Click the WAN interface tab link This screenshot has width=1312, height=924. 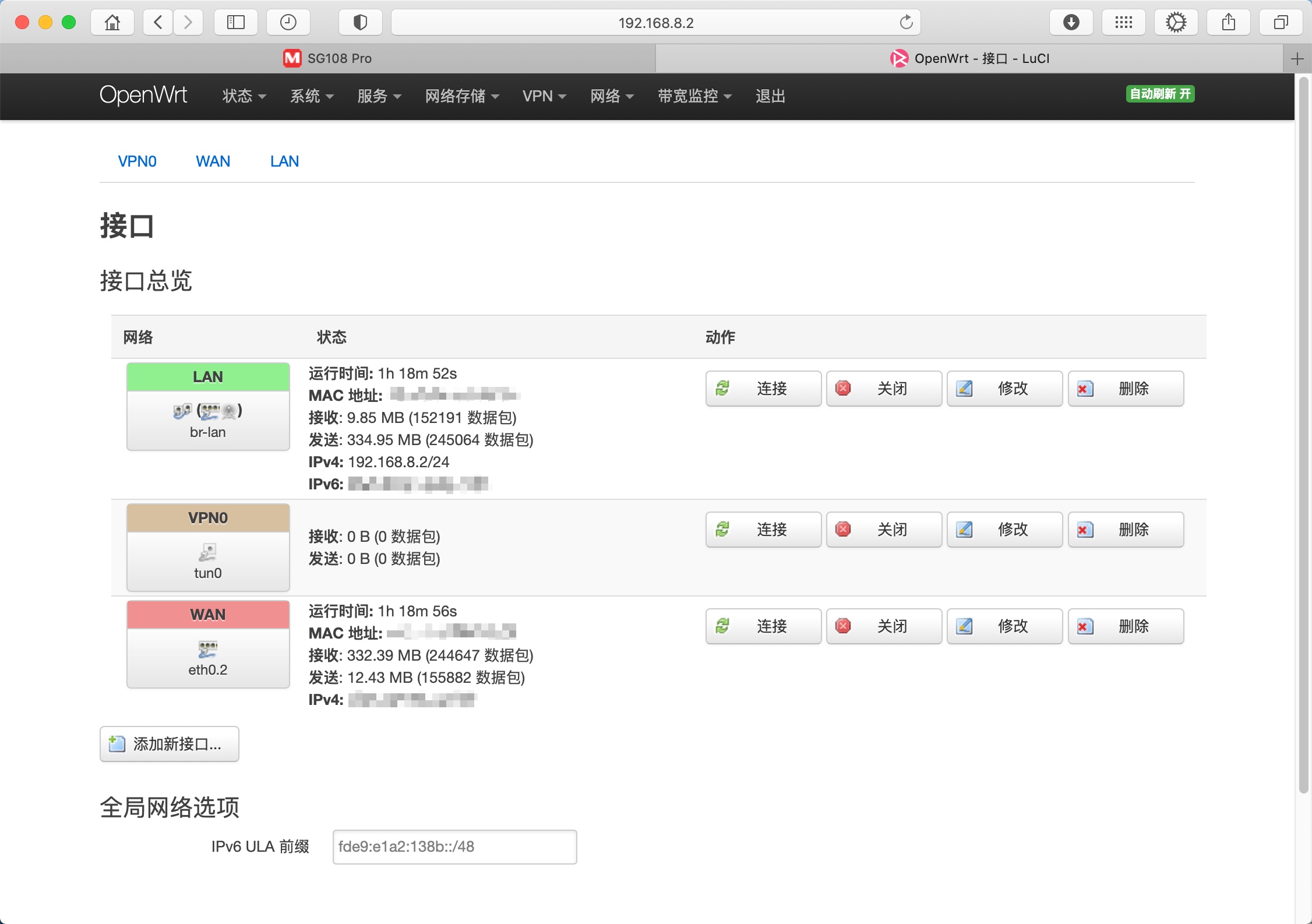[213, 161]
